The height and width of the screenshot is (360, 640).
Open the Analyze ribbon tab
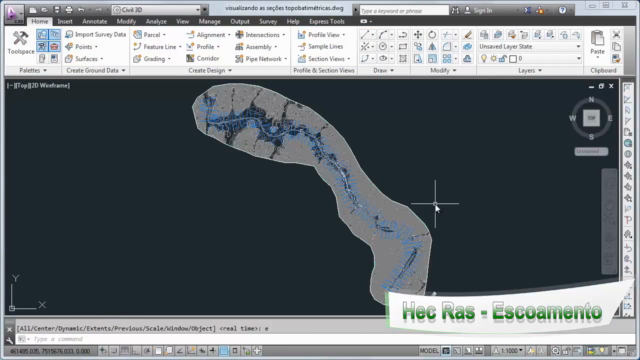(156, 21)
